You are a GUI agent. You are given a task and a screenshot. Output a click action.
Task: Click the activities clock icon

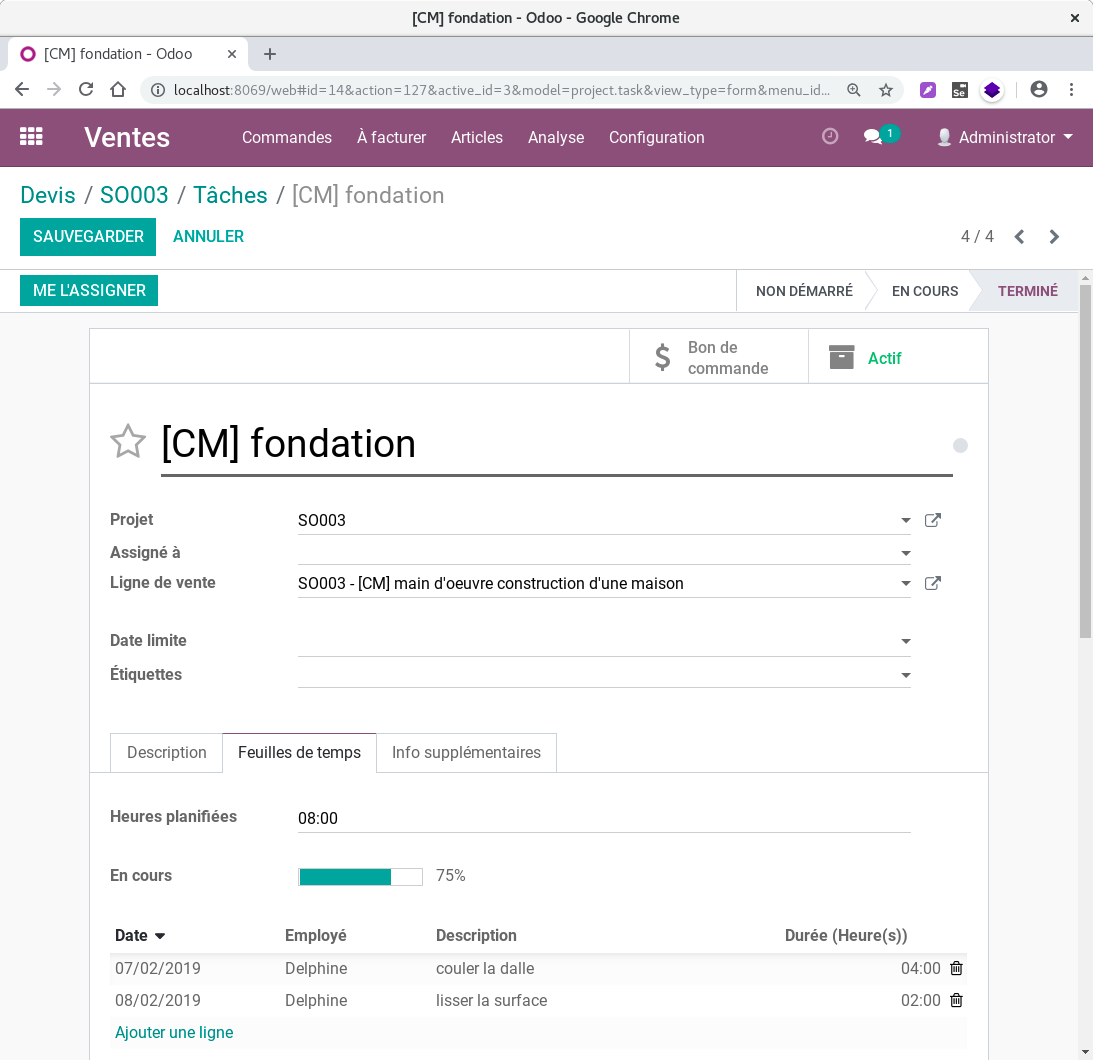(x=830, y=137)
